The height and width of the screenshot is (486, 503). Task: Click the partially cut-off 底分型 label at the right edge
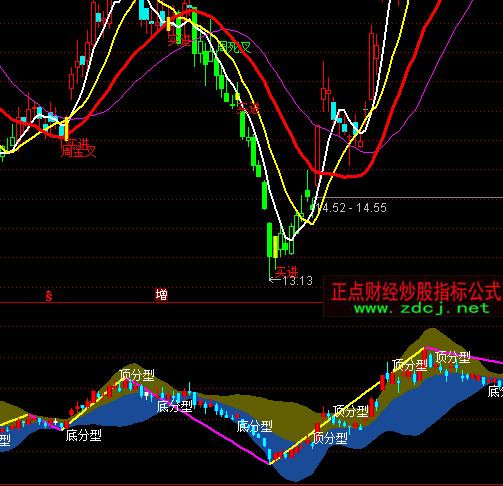[495, 392]
